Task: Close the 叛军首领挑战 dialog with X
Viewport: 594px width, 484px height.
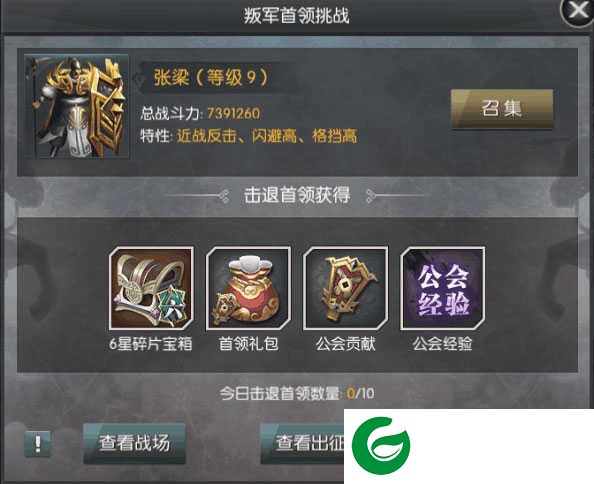Action: tap(577, 11)
